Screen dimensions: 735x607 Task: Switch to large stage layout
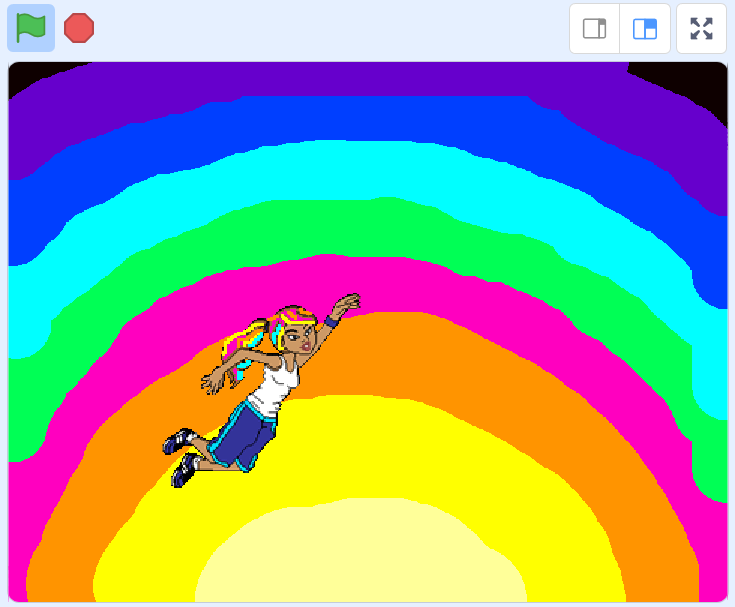645,29
